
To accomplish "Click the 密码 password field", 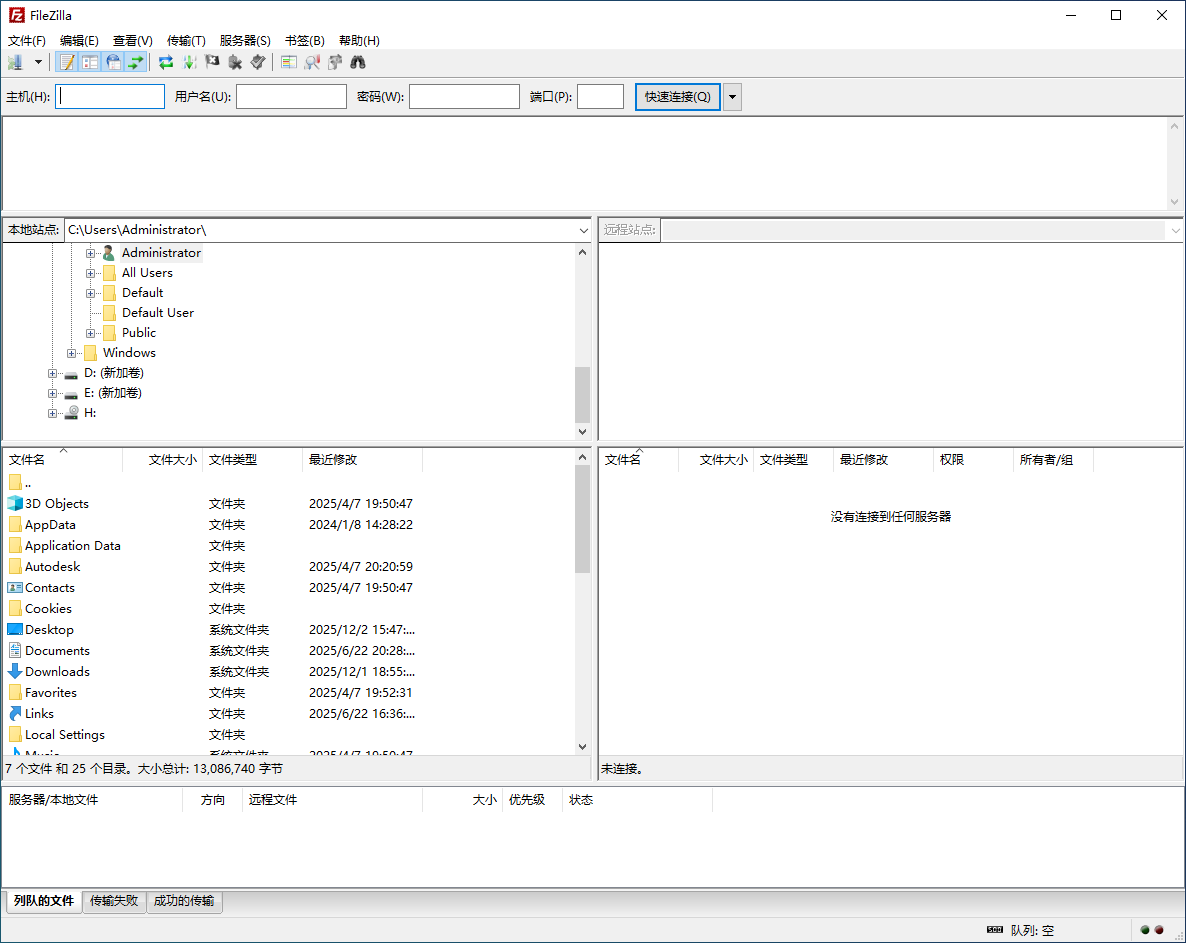I will pyautogui.click(x=464, y=96).
